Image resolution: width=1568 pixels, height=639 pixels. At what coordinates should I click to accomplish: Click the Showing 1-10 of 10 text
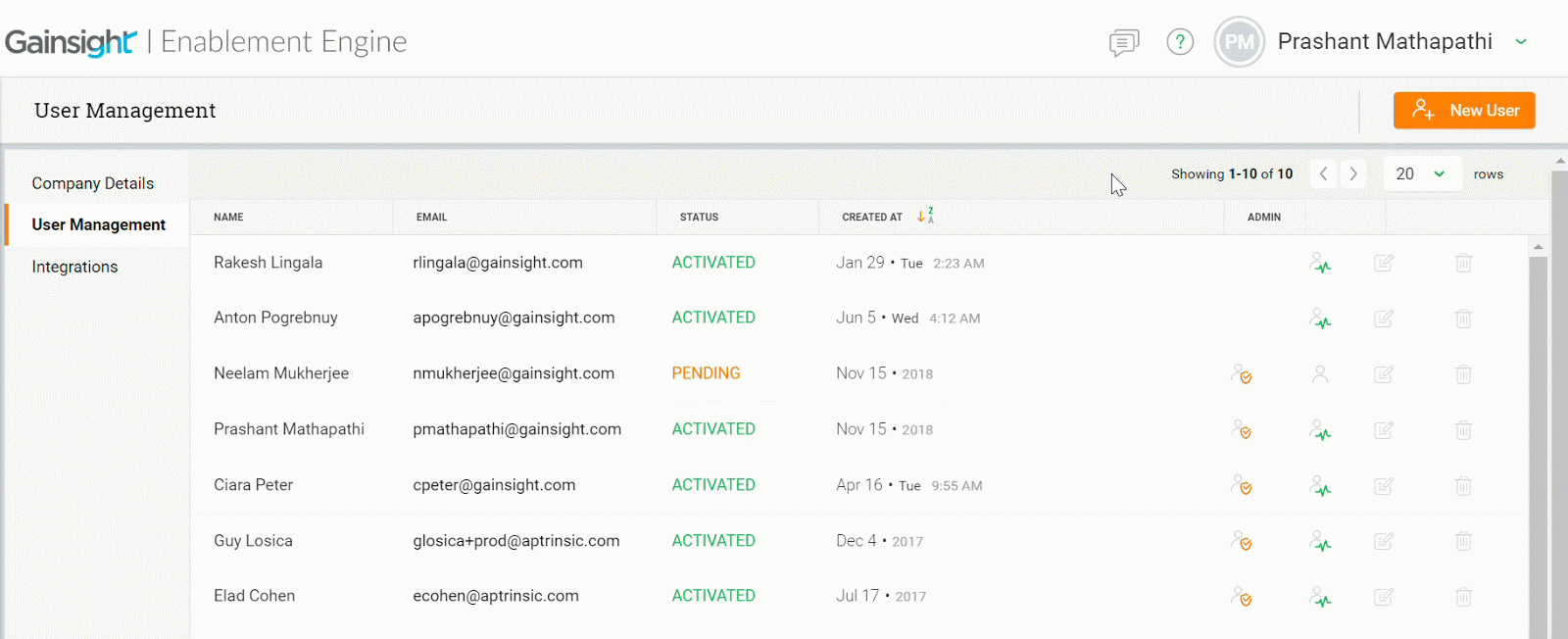pyautogui.click(x=1232, y=173)
